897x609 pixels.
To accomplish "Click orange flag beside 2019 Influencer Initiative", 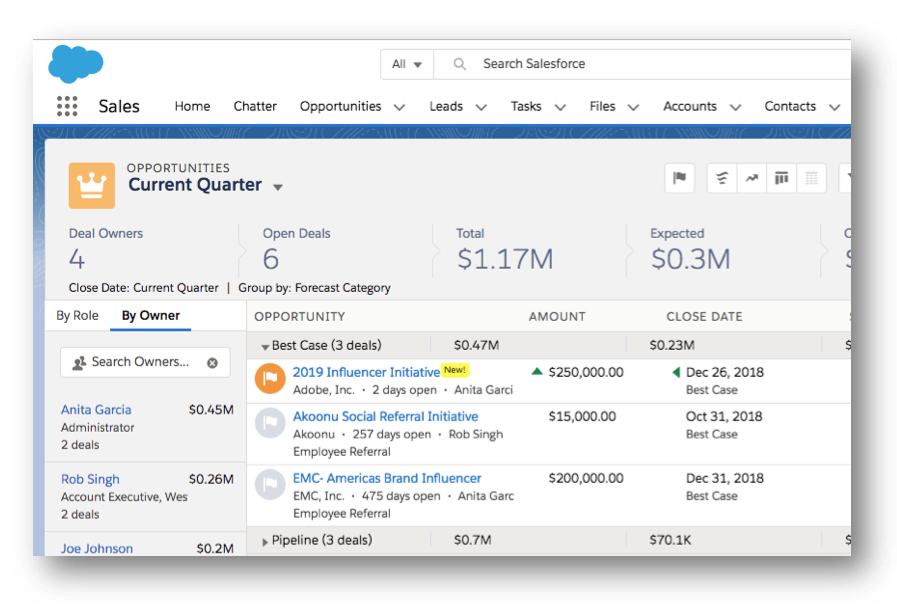I will (x=270, y=379).
